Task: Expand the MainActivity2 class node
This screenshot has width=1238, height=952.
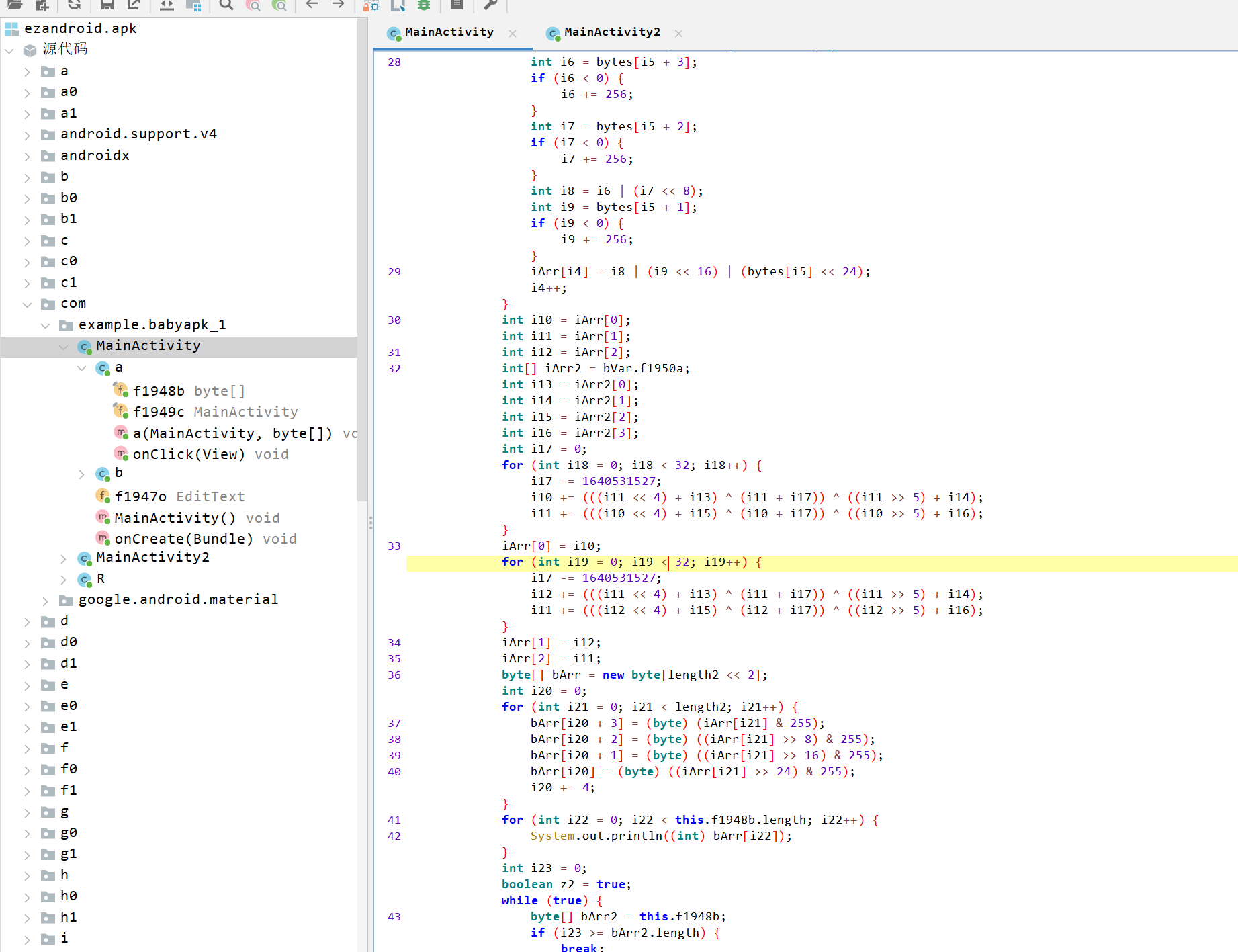Action: tap(63, 558)
